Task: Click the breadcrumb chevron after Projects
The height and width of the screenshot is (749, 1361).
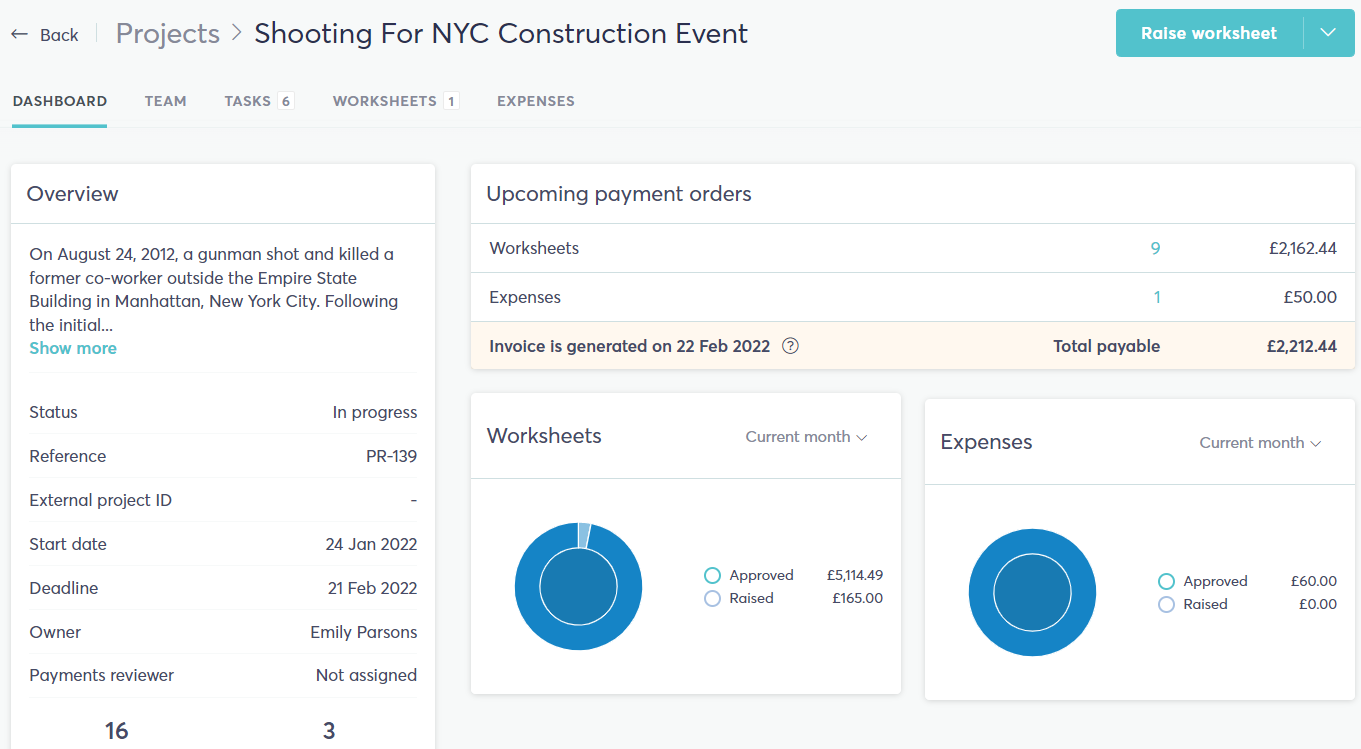Action: point(237,33)
